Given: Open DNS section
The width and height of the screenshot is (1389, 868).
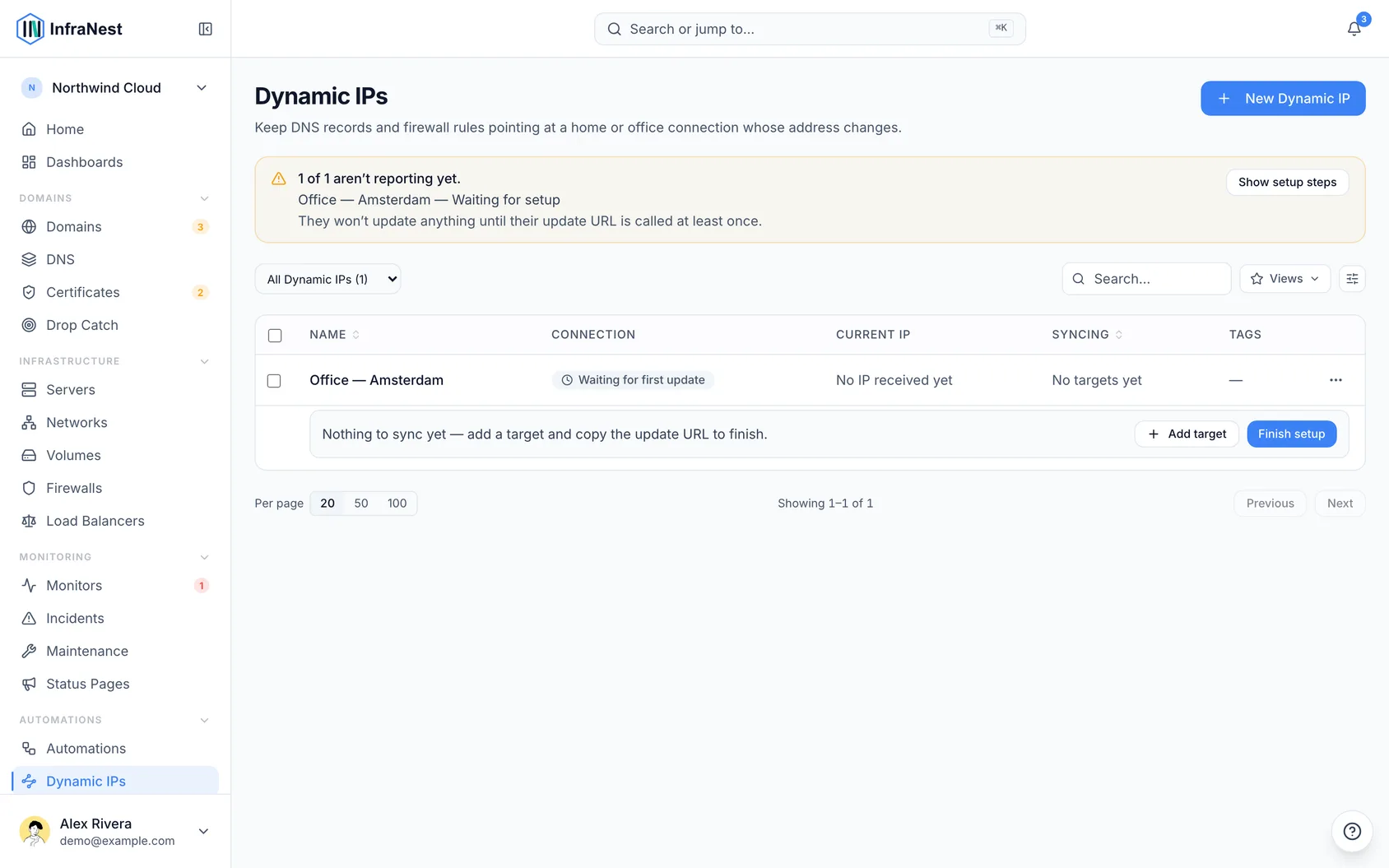Looking at the screenshot, I should [115, 259].
